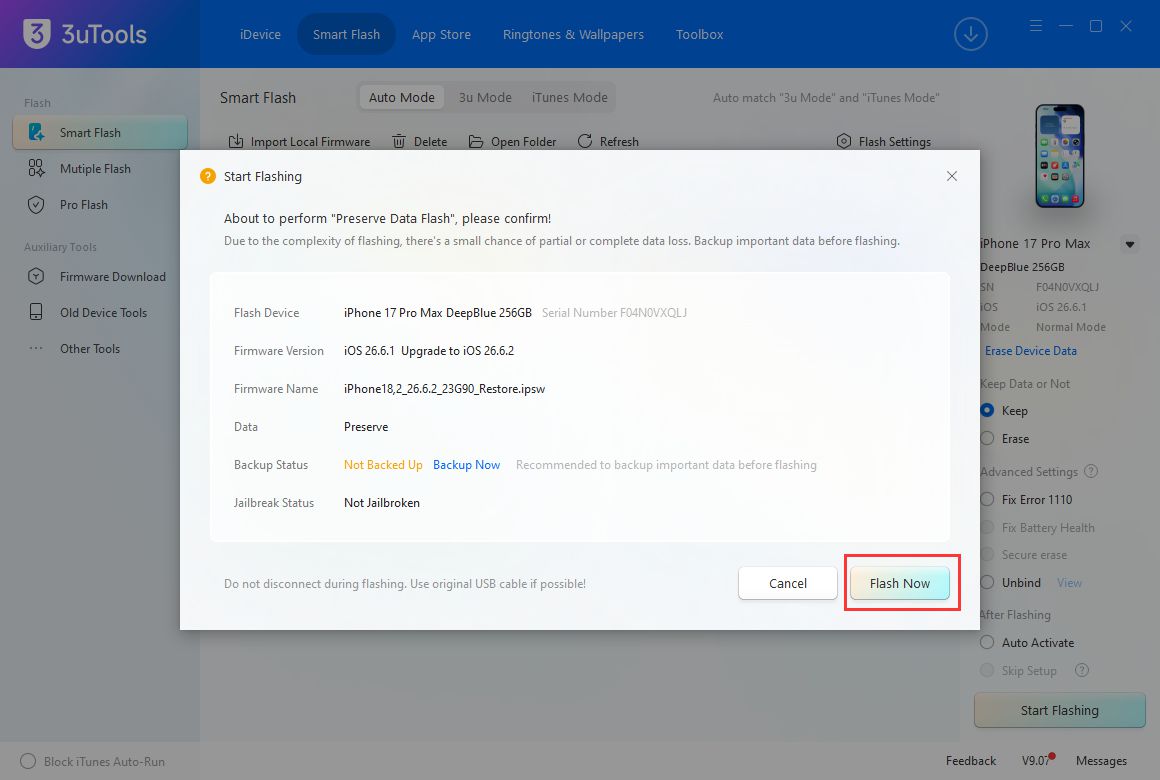Click the Backup Now link
Screen dimensions: 1160x780
coord(466,465)
